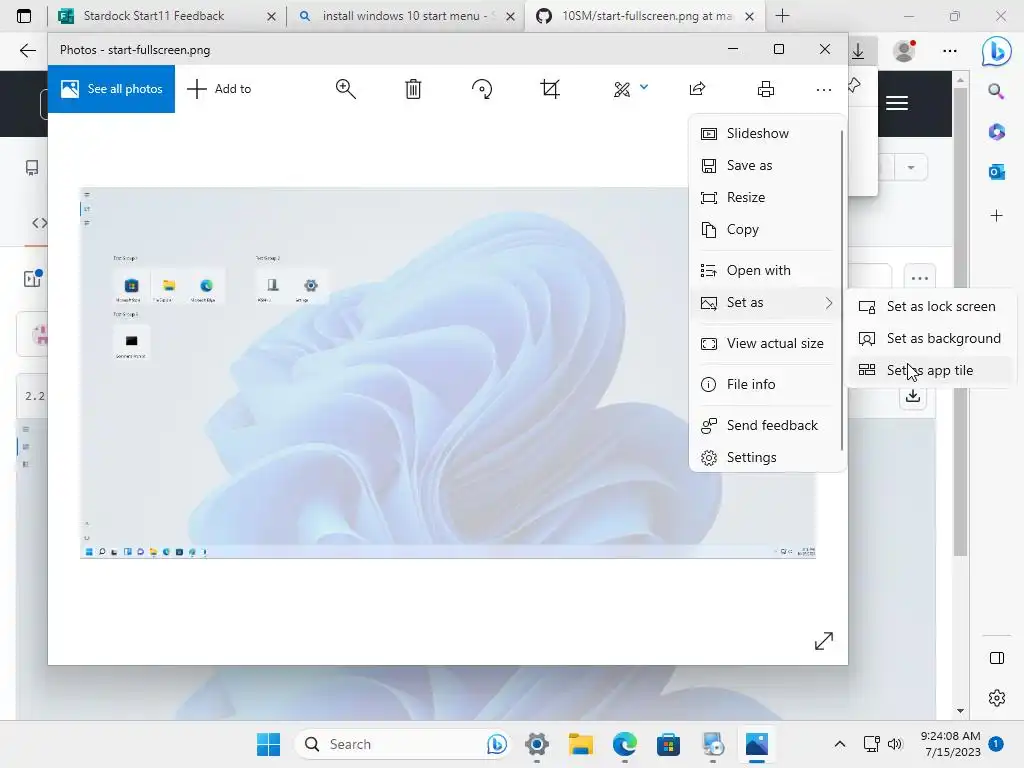Select Set as lock screen
1024x768 pixels.
coord(931,306)
